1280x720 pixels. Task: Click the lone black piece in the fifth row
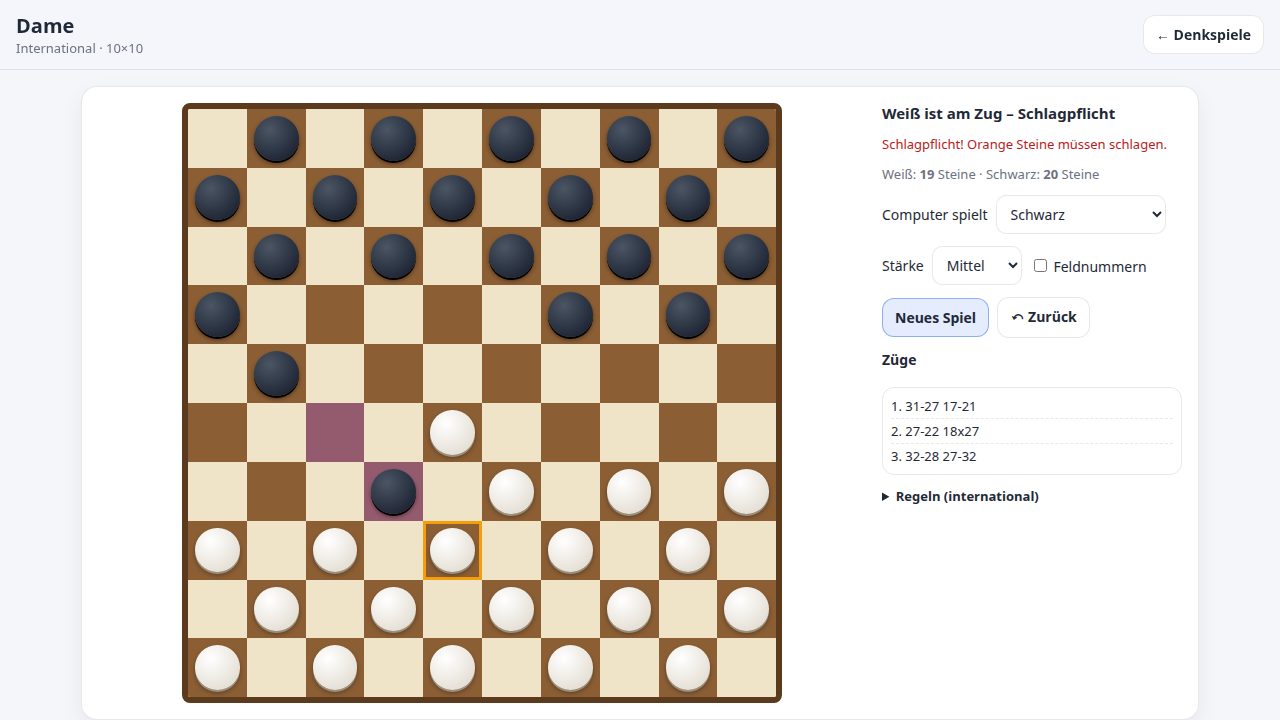click(276, 373)
